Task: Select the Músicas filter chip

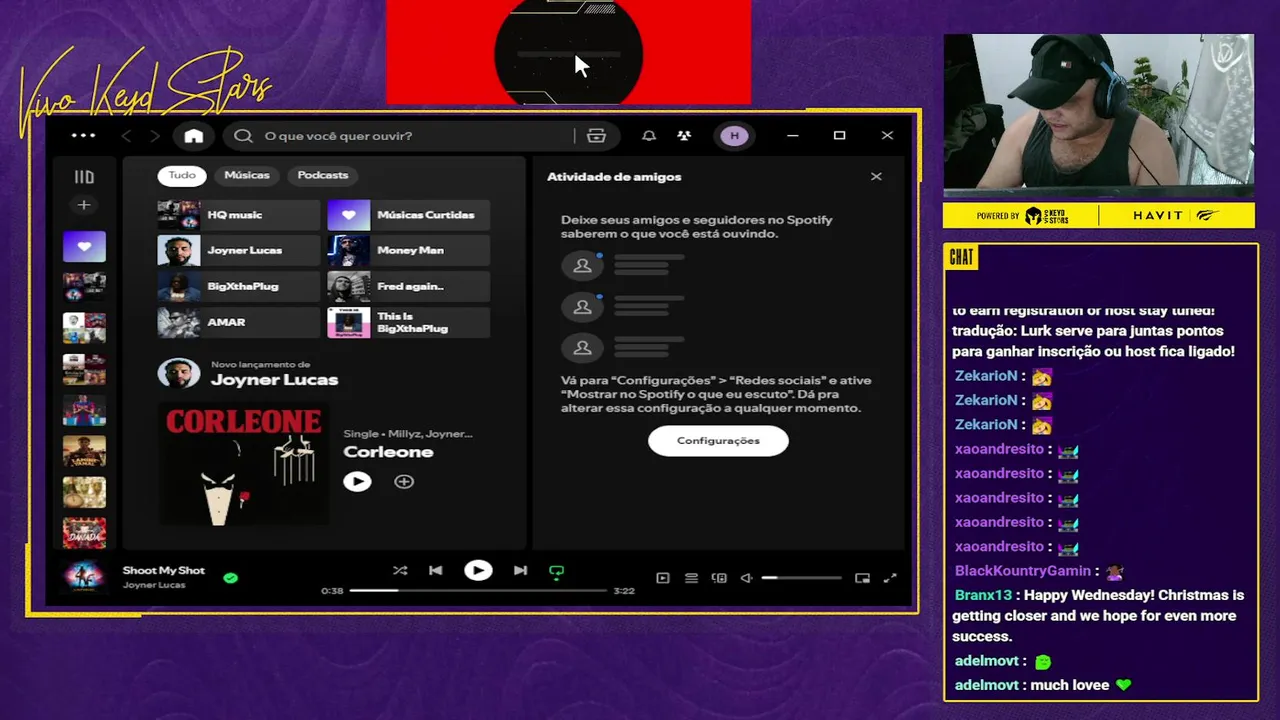Action: pyautogui.click(x=247, y=176)
